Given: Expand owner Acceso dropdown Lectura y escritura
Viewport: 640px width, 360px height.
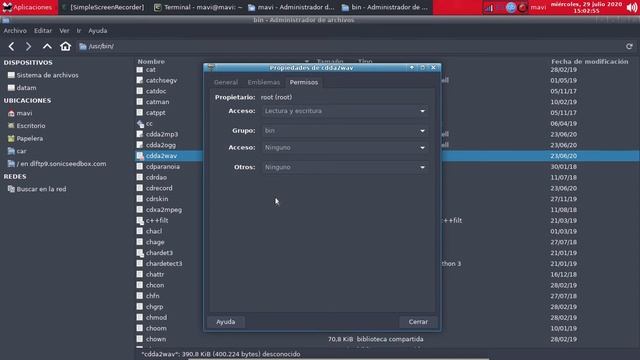Looking at the screenshot, I should (344, 111).
